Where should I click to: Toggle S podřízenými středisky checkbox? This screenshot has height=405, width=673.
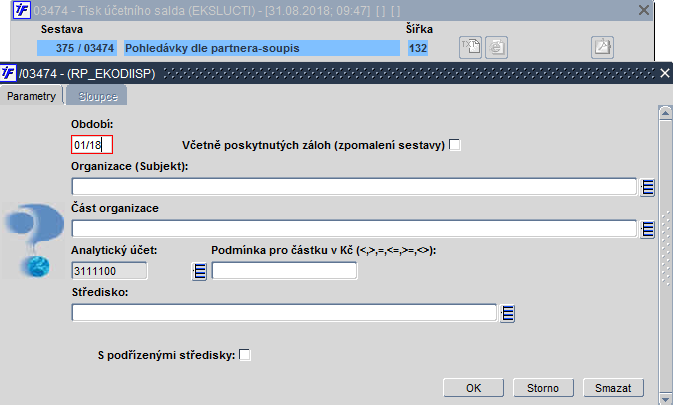[245, 355]
